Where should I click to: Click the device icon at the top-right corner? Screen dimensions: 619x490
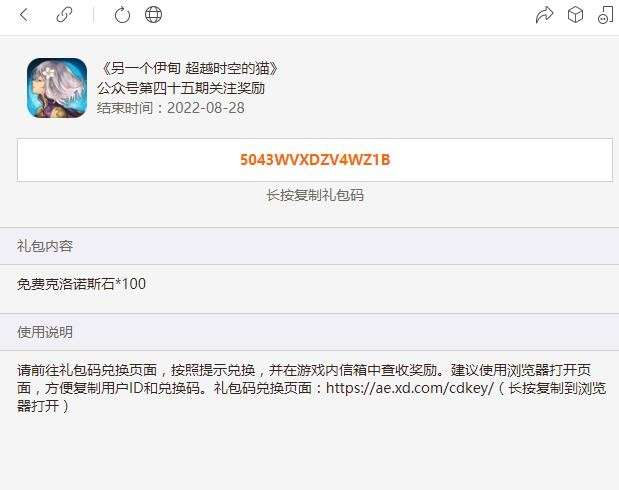click(x=606, y=15)
